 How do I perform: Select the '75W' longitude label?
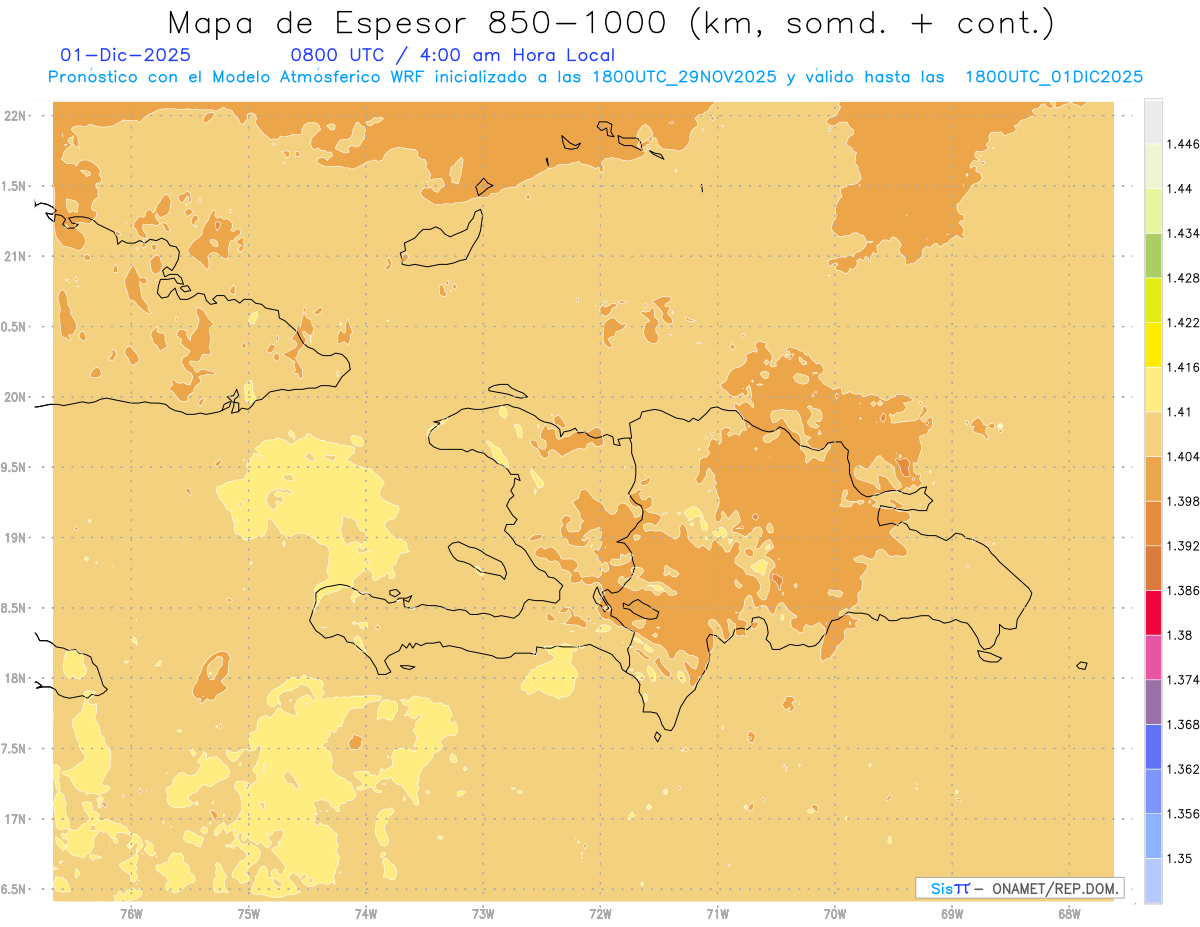click(249, 913)
